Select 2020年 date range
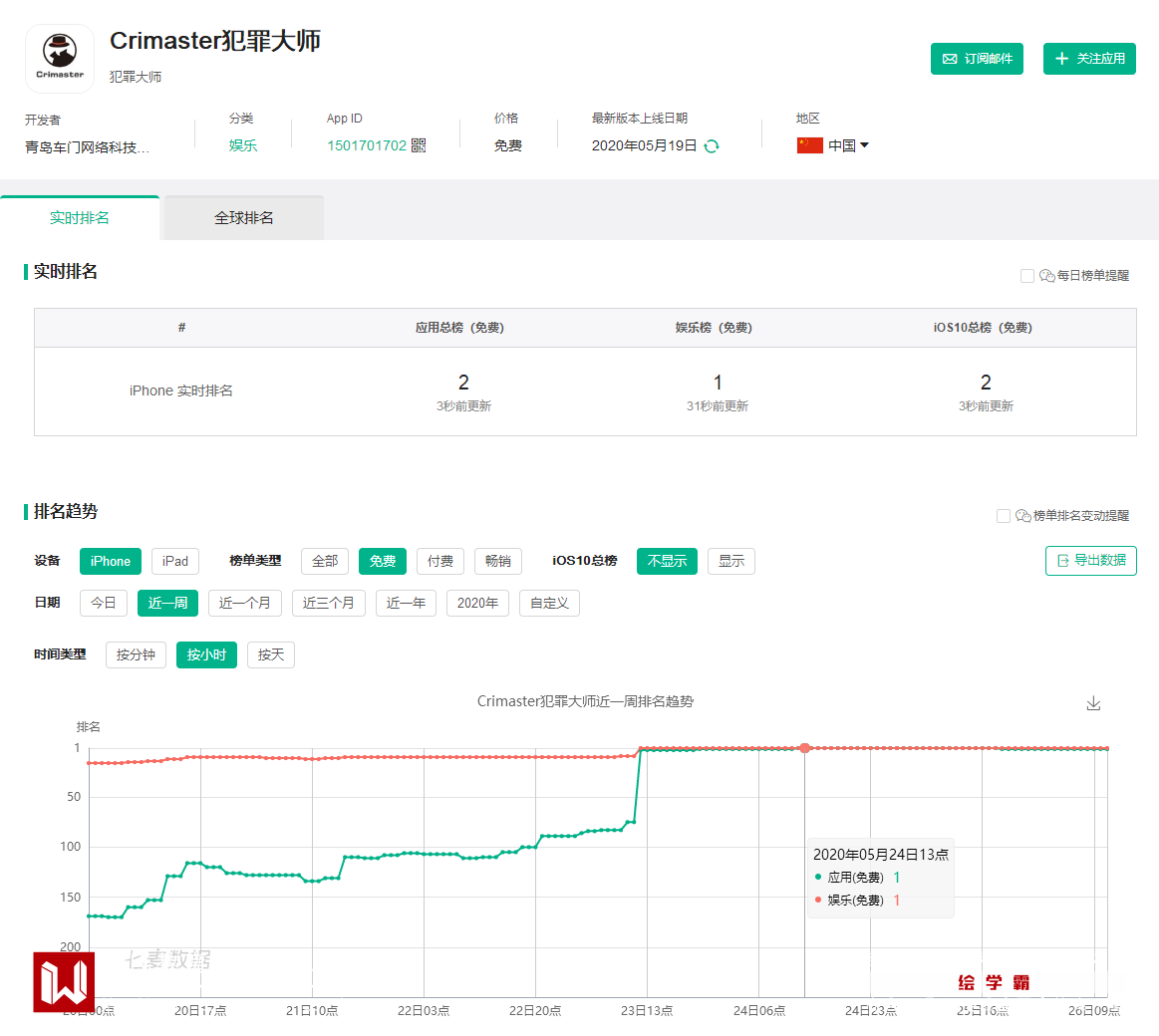 (477, 603)
